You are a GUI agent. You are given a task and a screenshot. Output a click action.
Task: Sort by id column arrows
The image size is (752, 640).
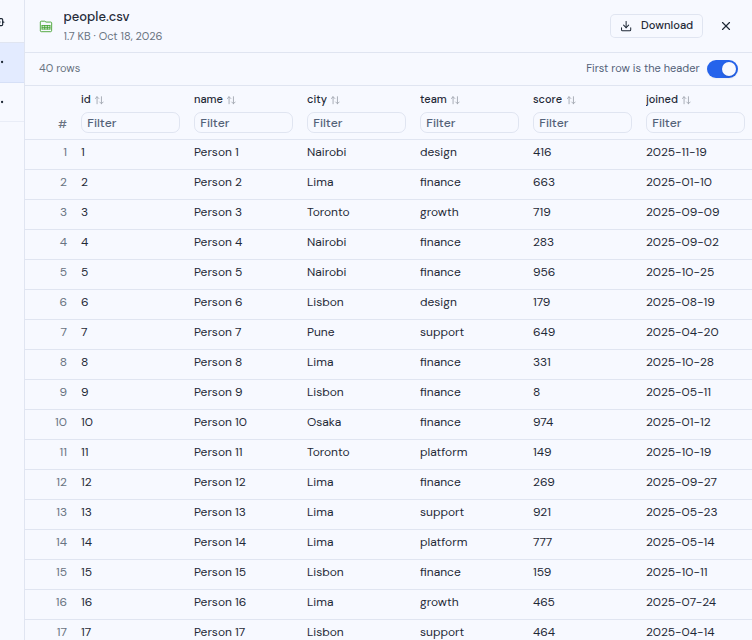(99, 100)
